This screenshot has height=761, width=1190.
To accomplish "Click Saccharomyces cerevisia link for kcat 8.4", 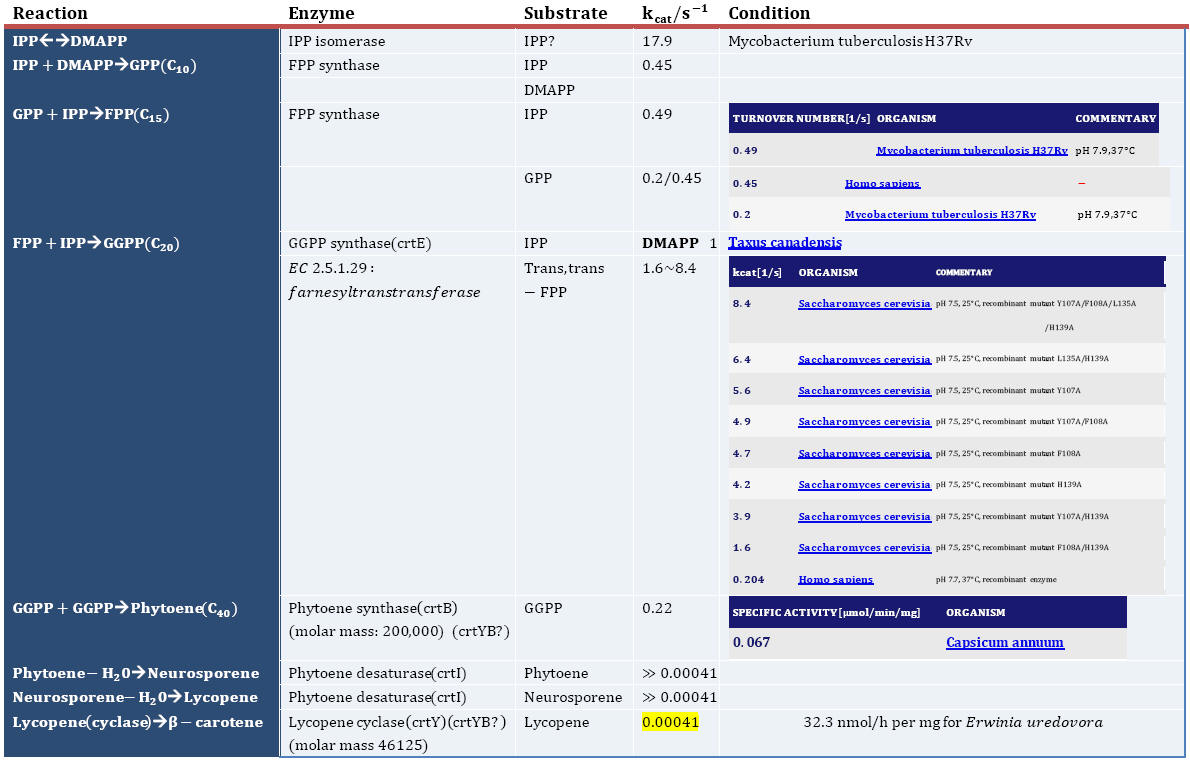I will tap(864, 303).
